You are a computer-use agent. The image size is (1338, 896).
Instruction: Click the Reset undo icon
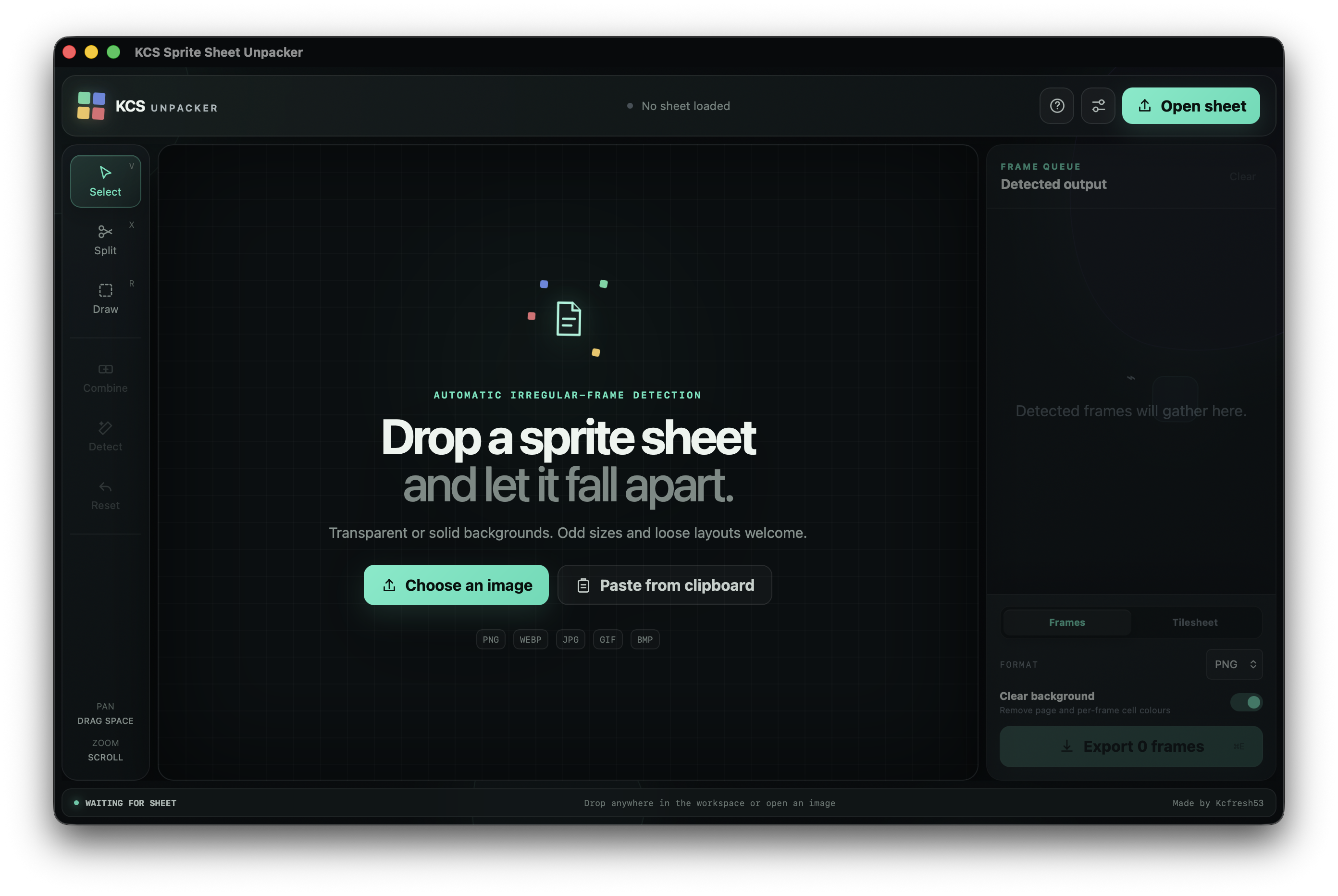tap(106, 496)
